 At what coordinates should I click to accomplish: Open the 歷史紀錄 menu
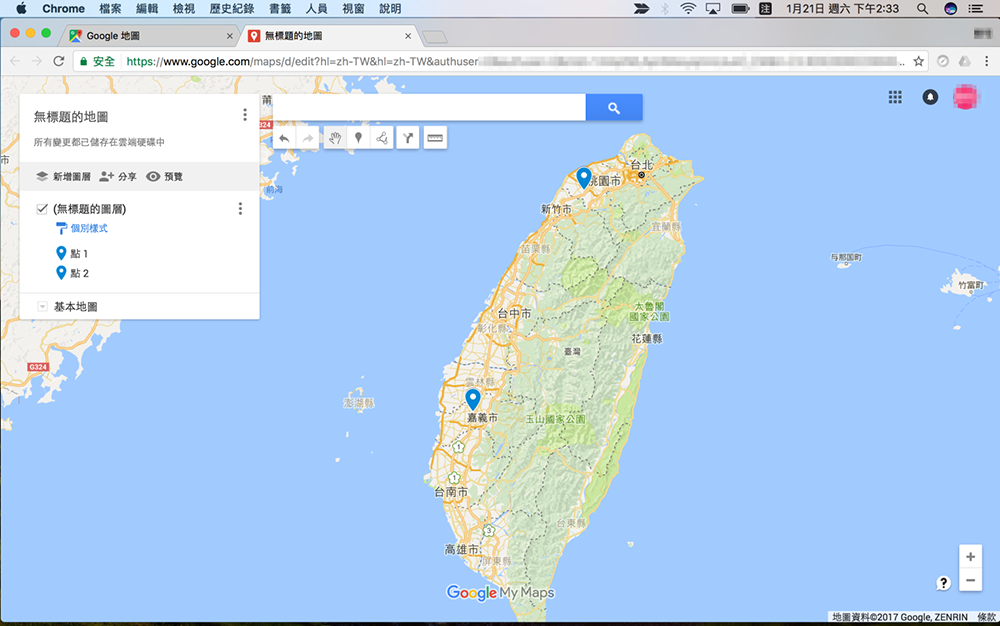coord(232,9)
